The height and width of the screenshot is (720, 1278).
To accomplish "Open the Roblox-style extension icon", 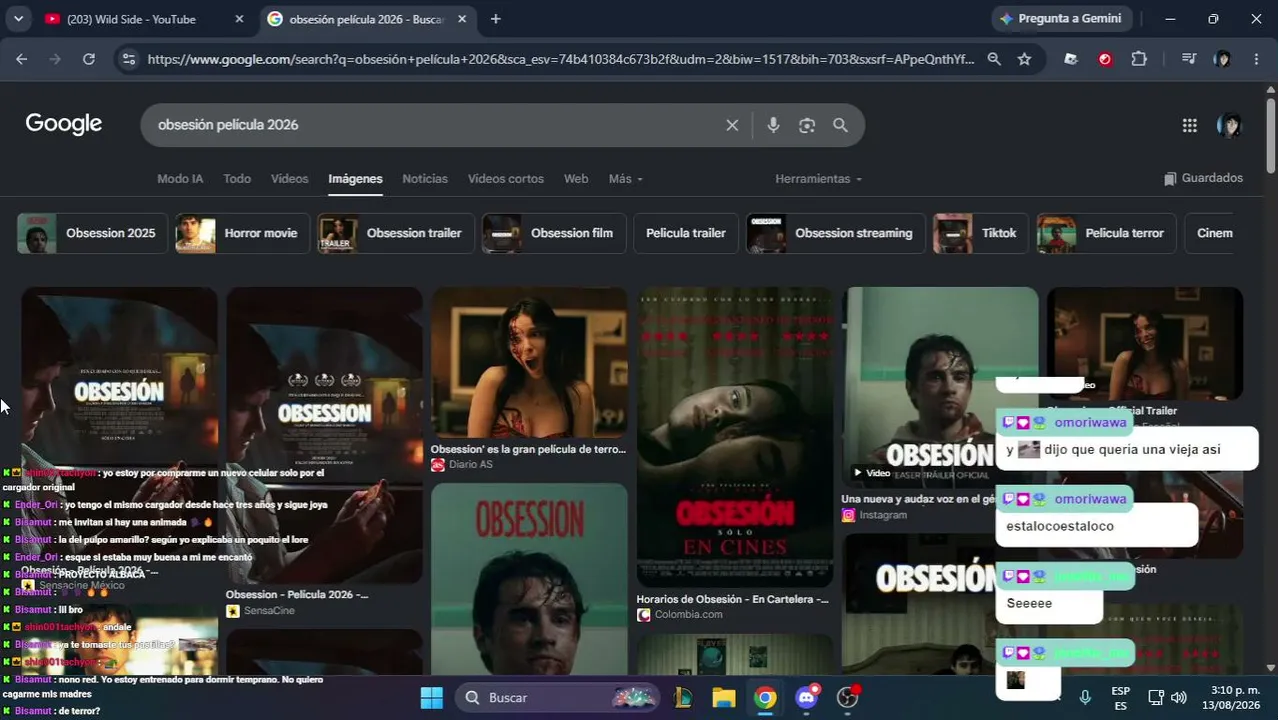I will pyautogui.click(x=1071, y=59).
